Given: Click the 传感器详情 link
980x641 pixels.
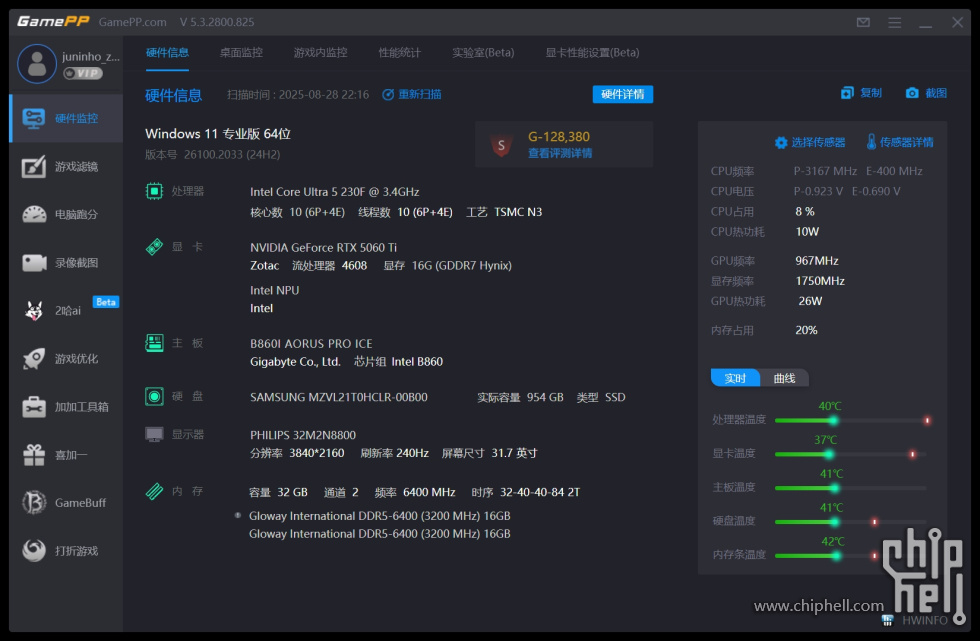Looking at the screenshot, I should [906, 142].
